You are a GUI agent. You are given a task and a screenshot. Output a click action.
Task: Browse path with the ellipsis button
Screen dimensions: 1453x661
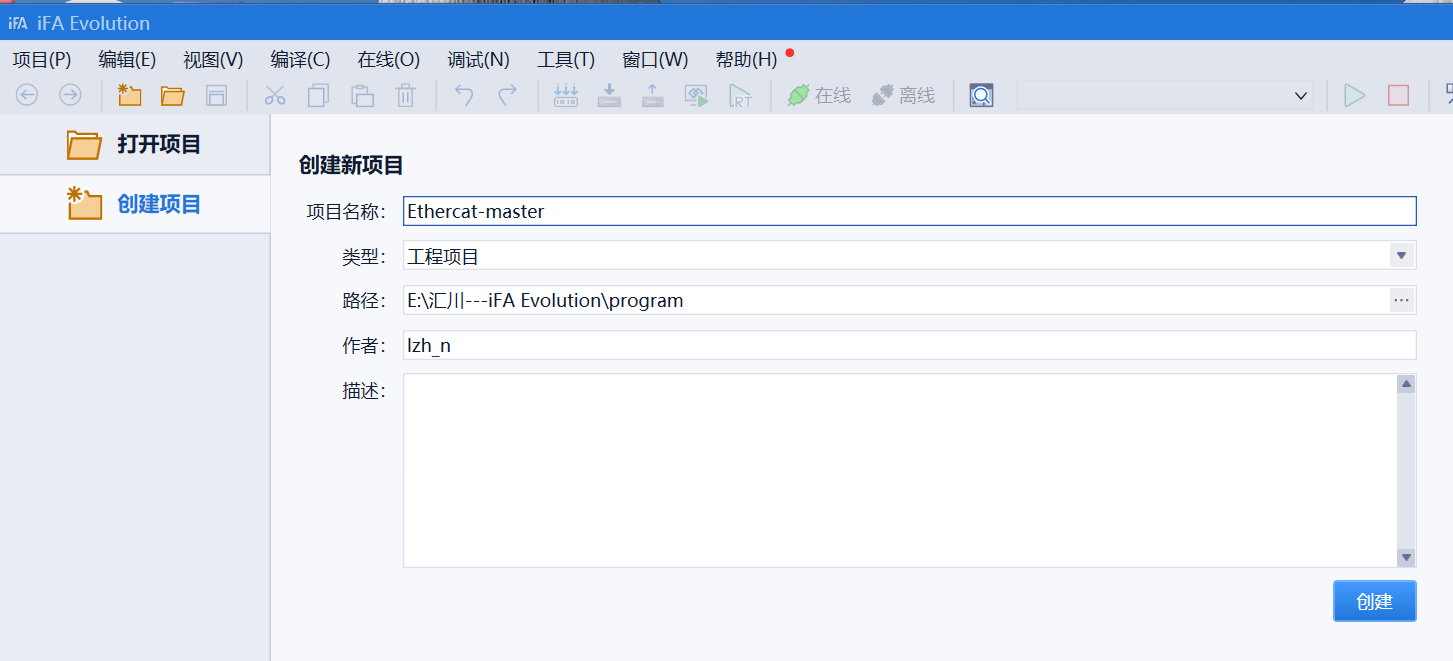tap(1402, 300)
